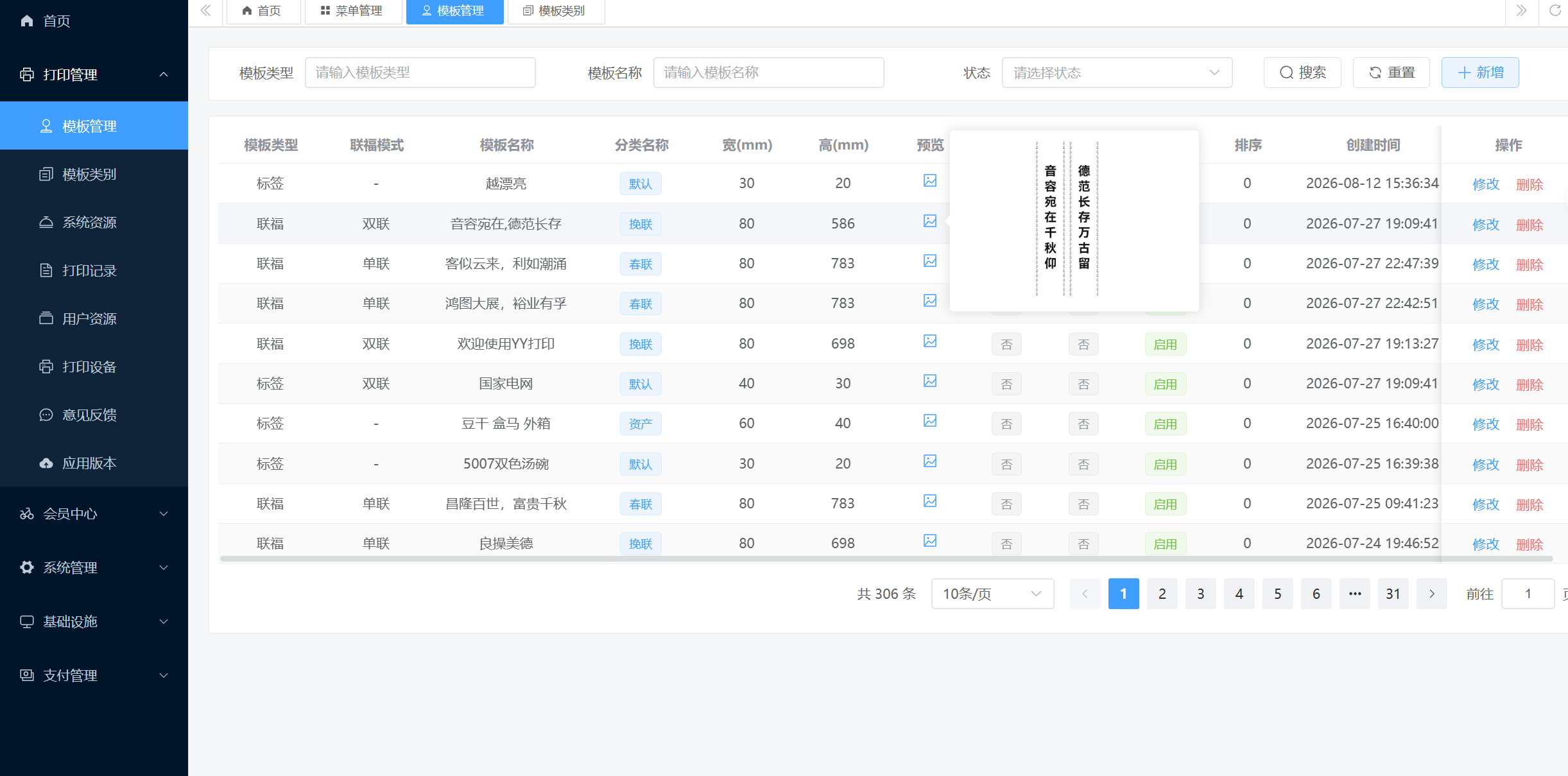This screenshot has height=776, width=1568.
Task: Click the 资产 tag in 豆干 row
Action: (641, 424)
